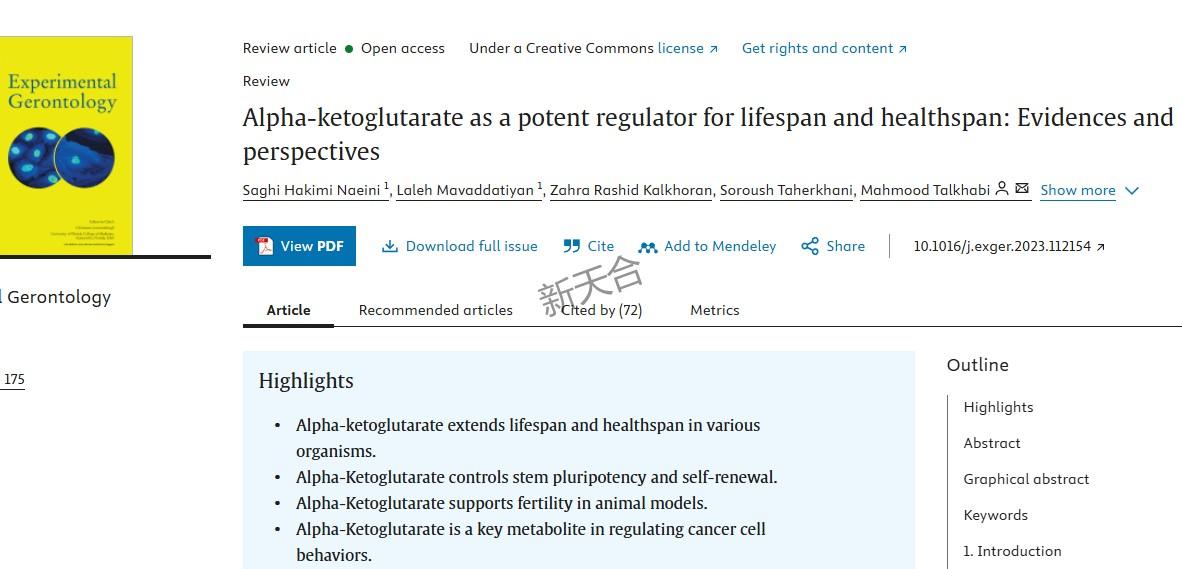
Task: Switch to the Metrics tab
Action: click(715, 310)
